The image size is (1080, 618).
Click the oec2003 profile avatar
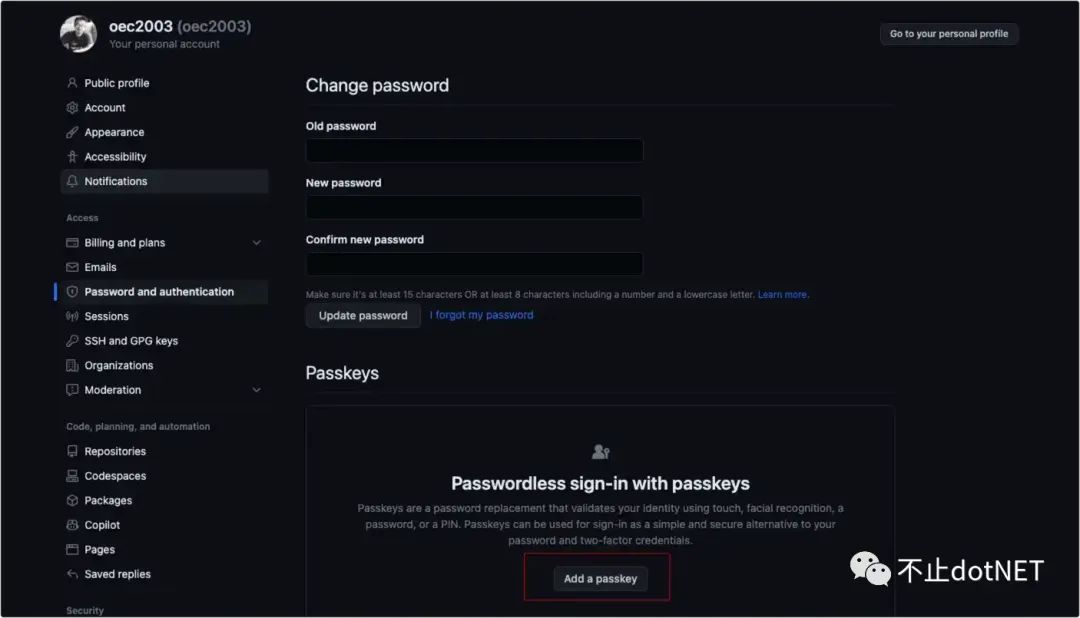[x=78, y=33]
